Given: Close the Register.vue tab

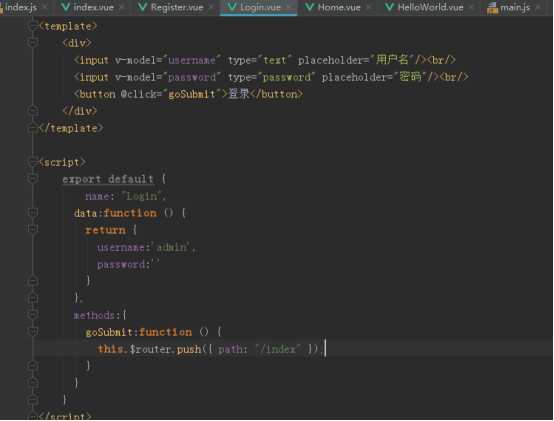Looking at the screenshot, I should tap(211, 8).
